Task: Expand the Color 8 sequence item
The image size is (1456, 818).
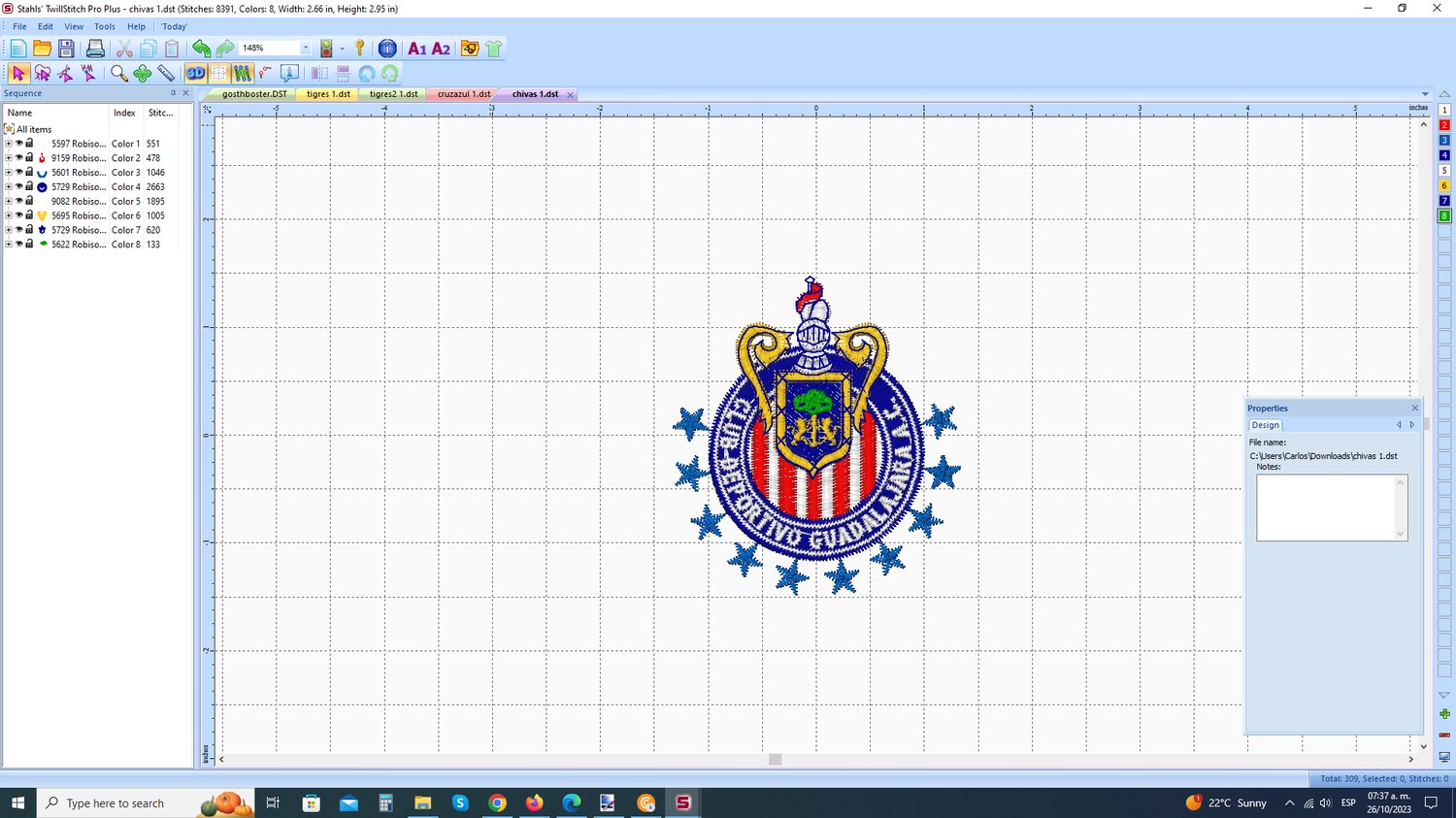Action: coord(9,245)
